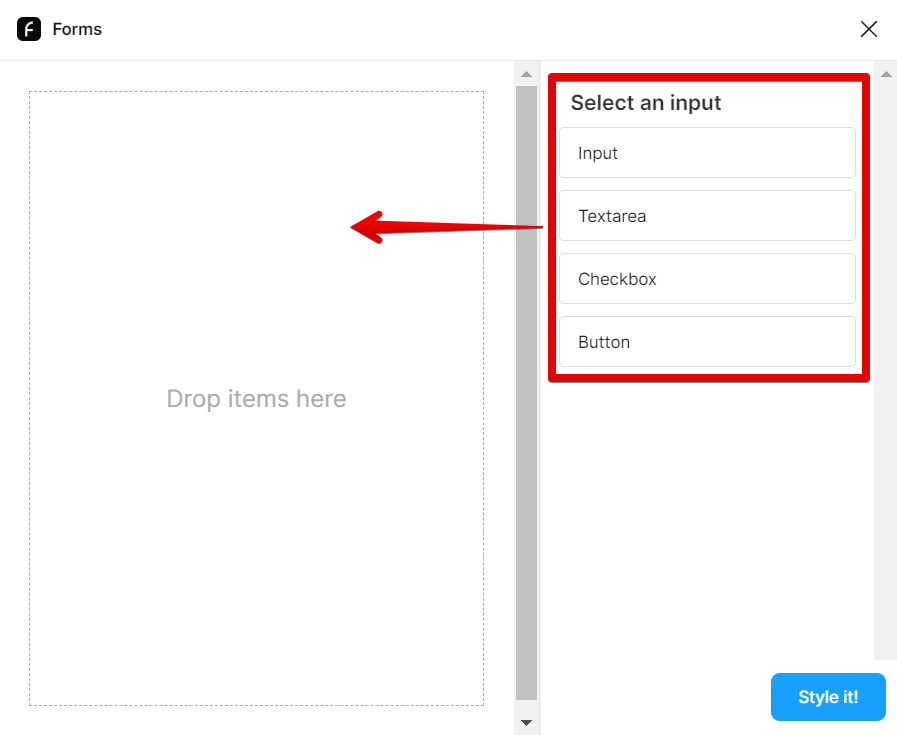Select the Textarea element option
This screenshot has width=897, height=735.
click(707, 216)
